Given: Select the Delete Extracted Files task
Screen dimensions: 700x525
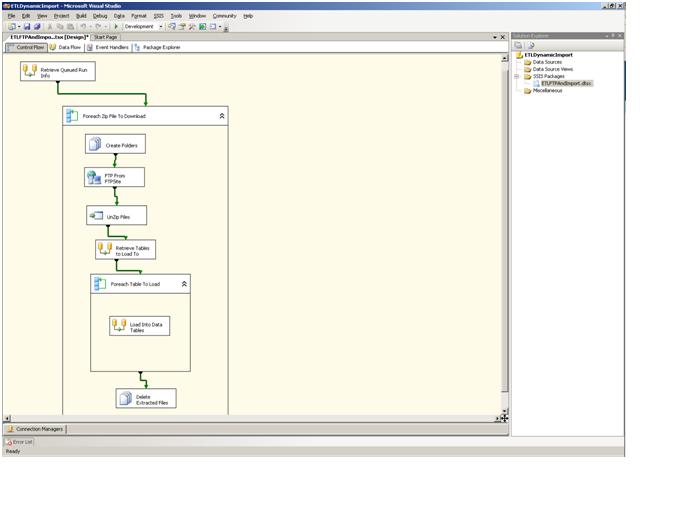Looking at the screenshot, I should tap(146, 399).
